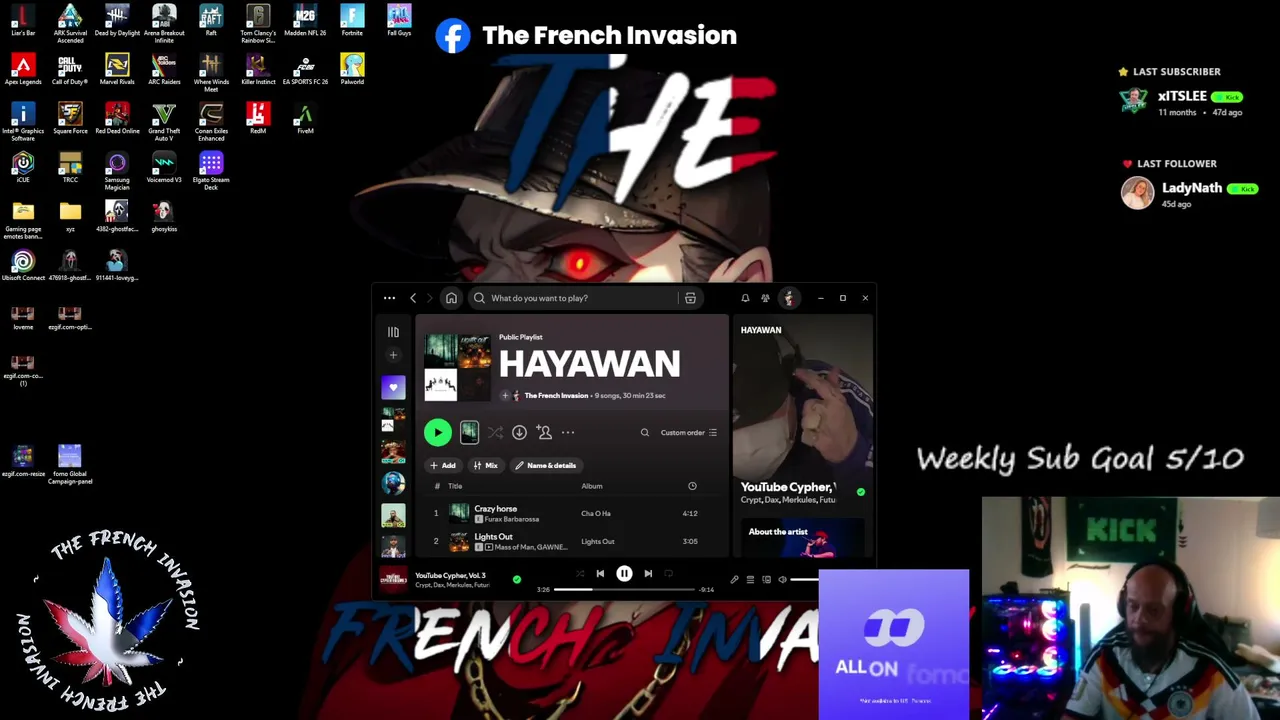
Task: Open the xyz desktop folder
Action: coord(70,217)
